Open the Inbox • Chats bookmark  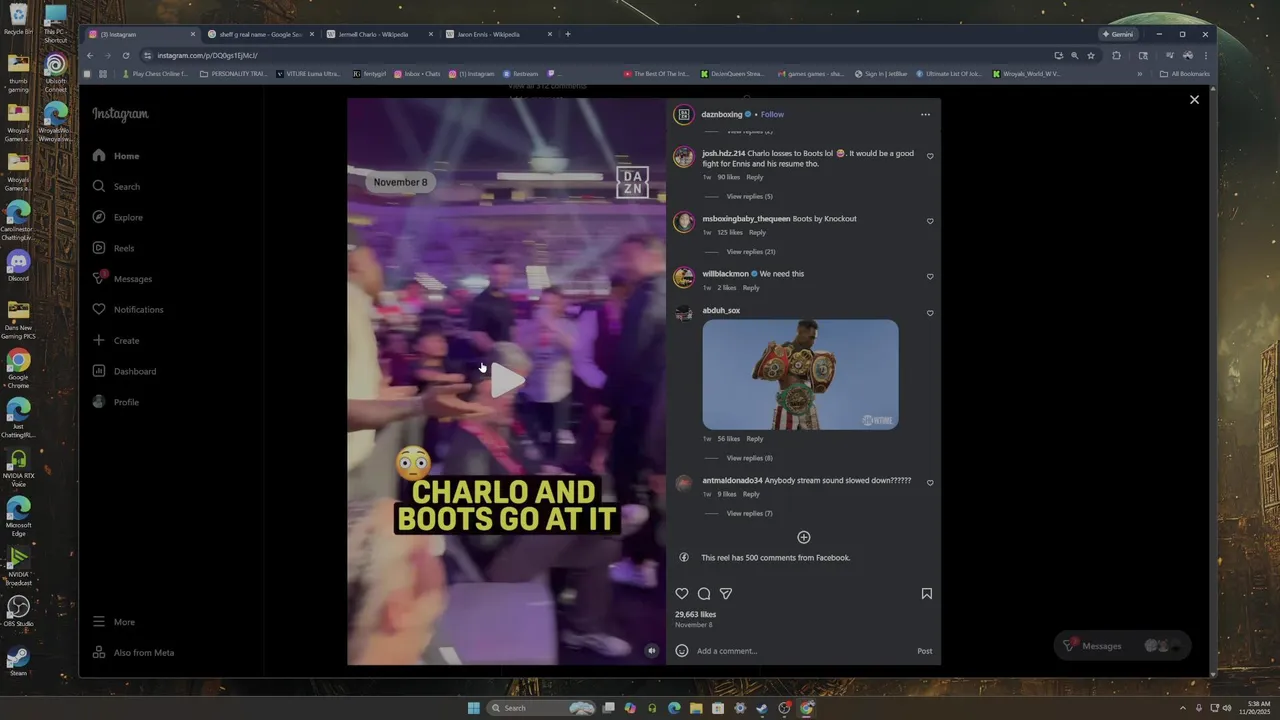pyautogui.click(x=417, y=74)
